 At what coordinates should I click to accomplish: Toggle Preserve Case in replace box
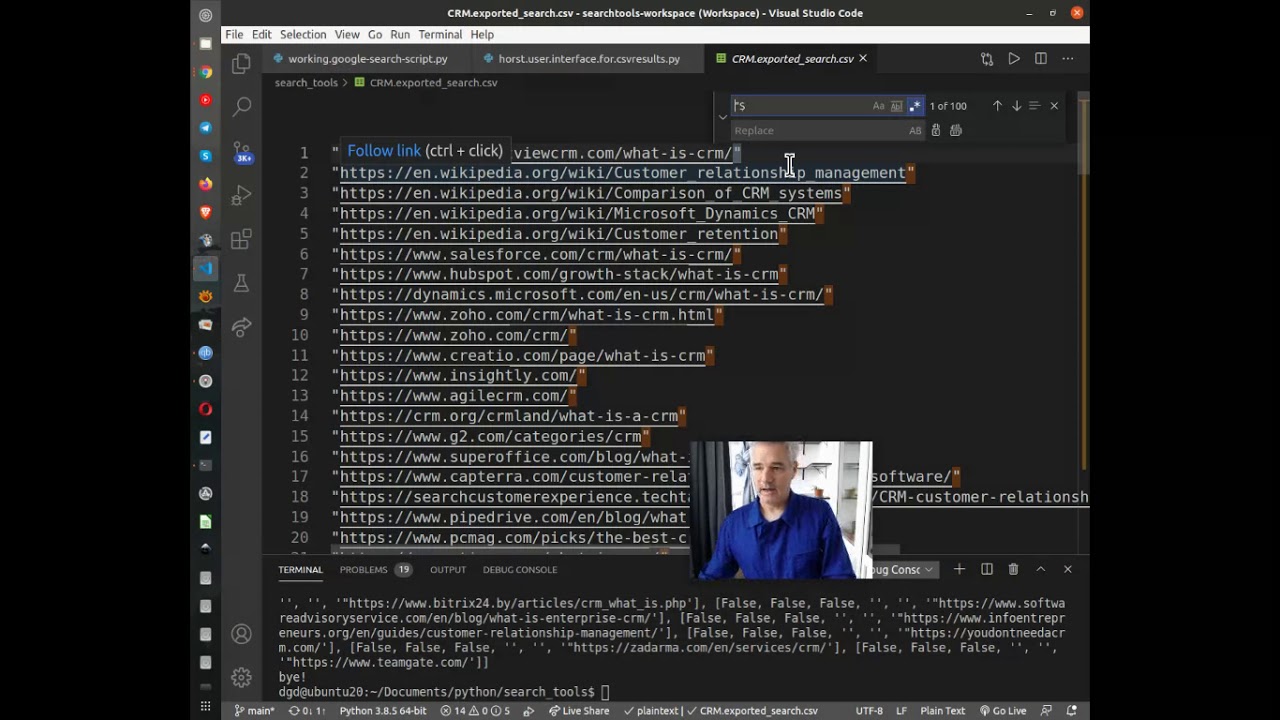(x=915, y=130)
